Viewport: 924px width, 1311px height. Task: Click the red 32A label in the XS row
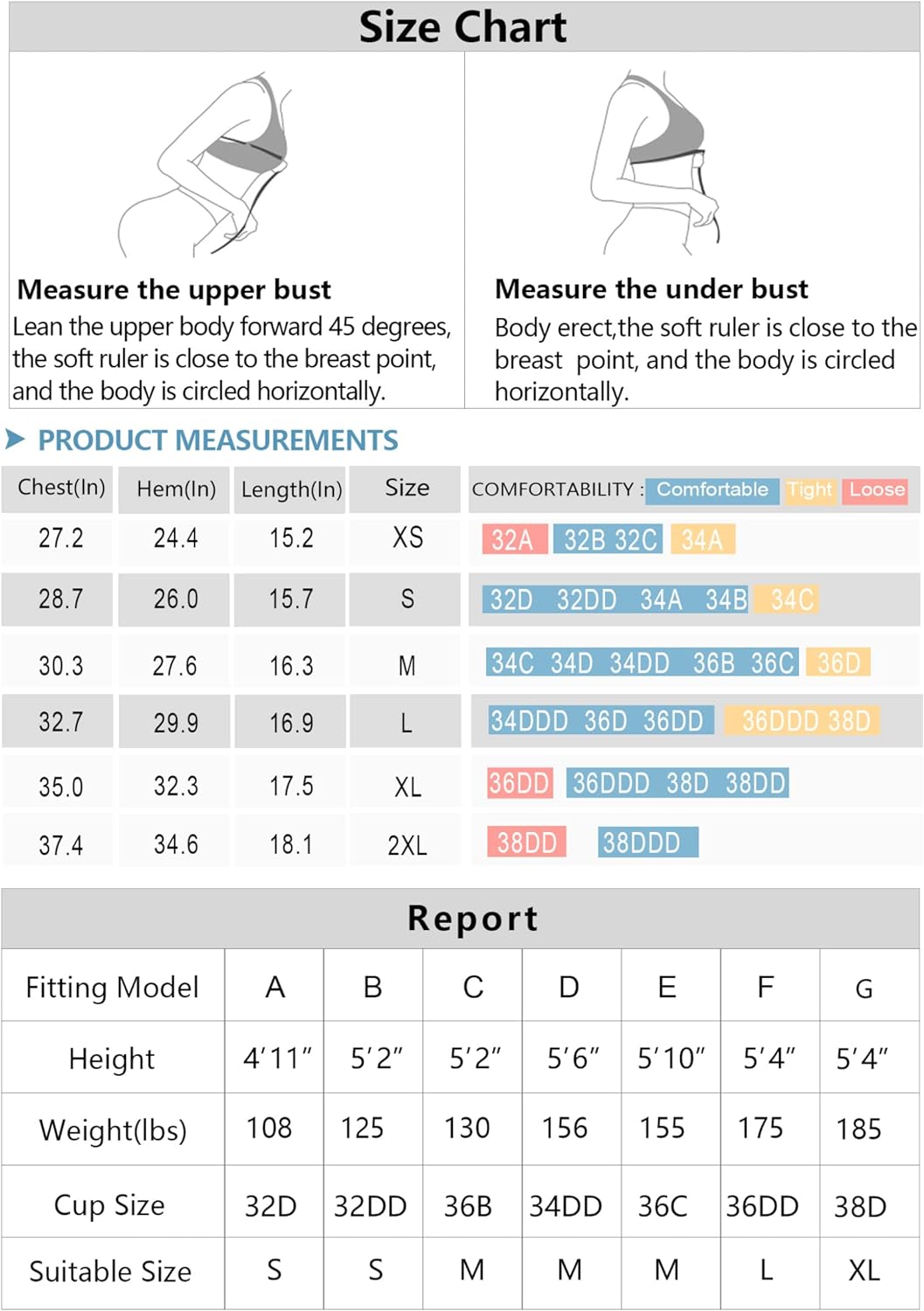515,540
